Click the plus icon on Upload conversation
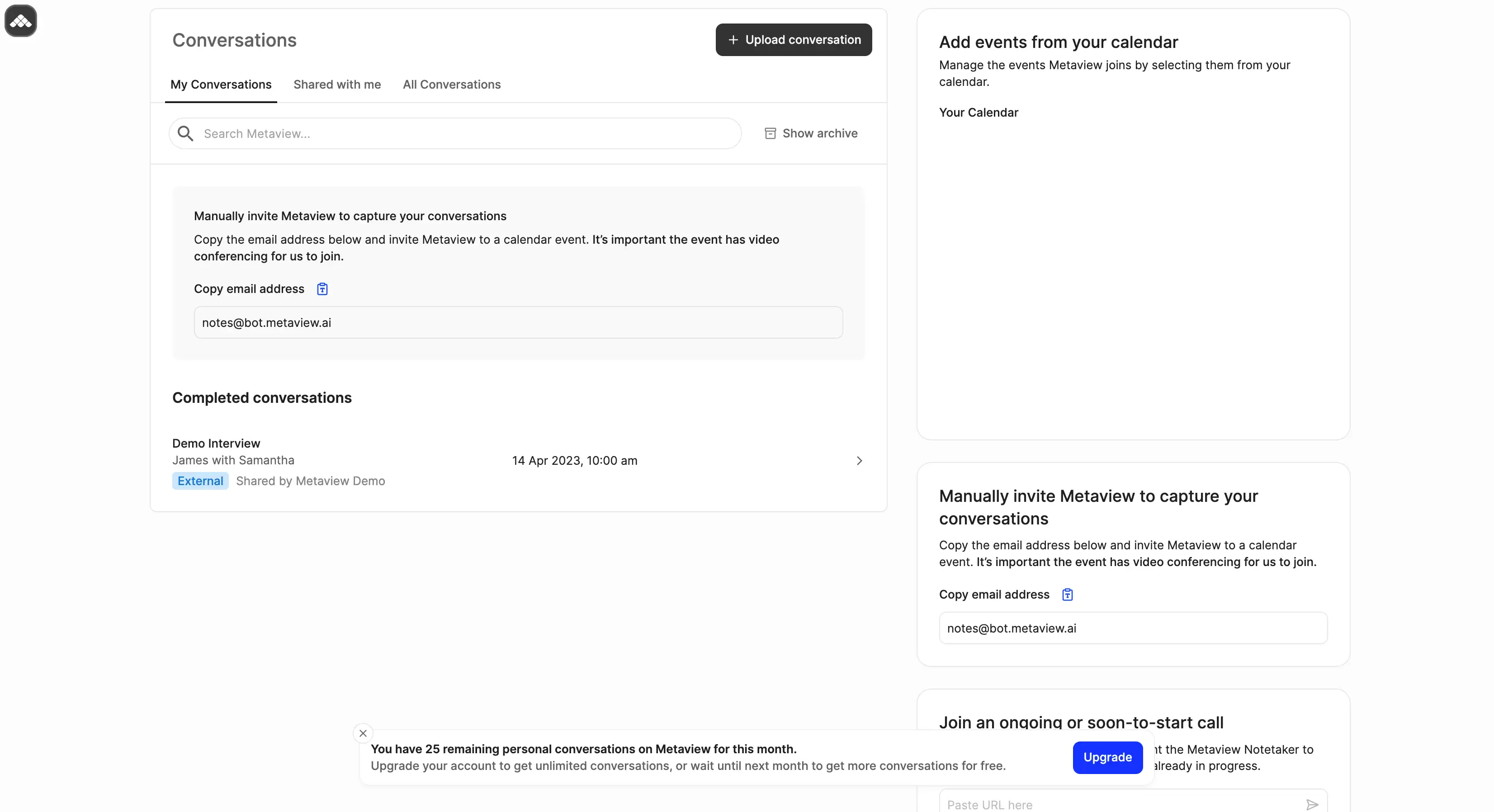Viewport: 1494px width, 812px height. tap(733, 40)
